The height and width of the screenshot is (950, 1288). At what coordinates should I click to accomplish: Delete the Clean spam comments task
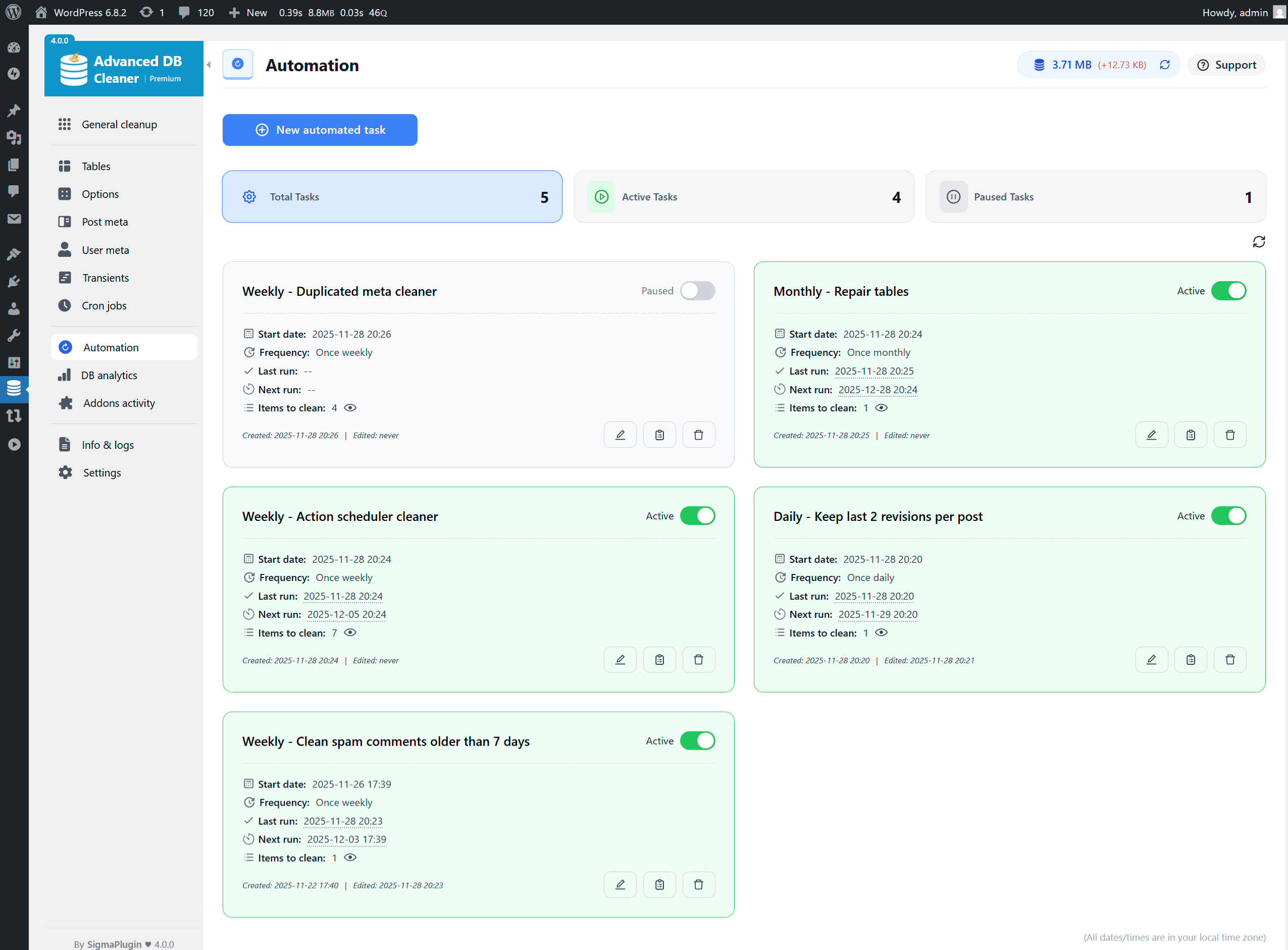[698, 884]
